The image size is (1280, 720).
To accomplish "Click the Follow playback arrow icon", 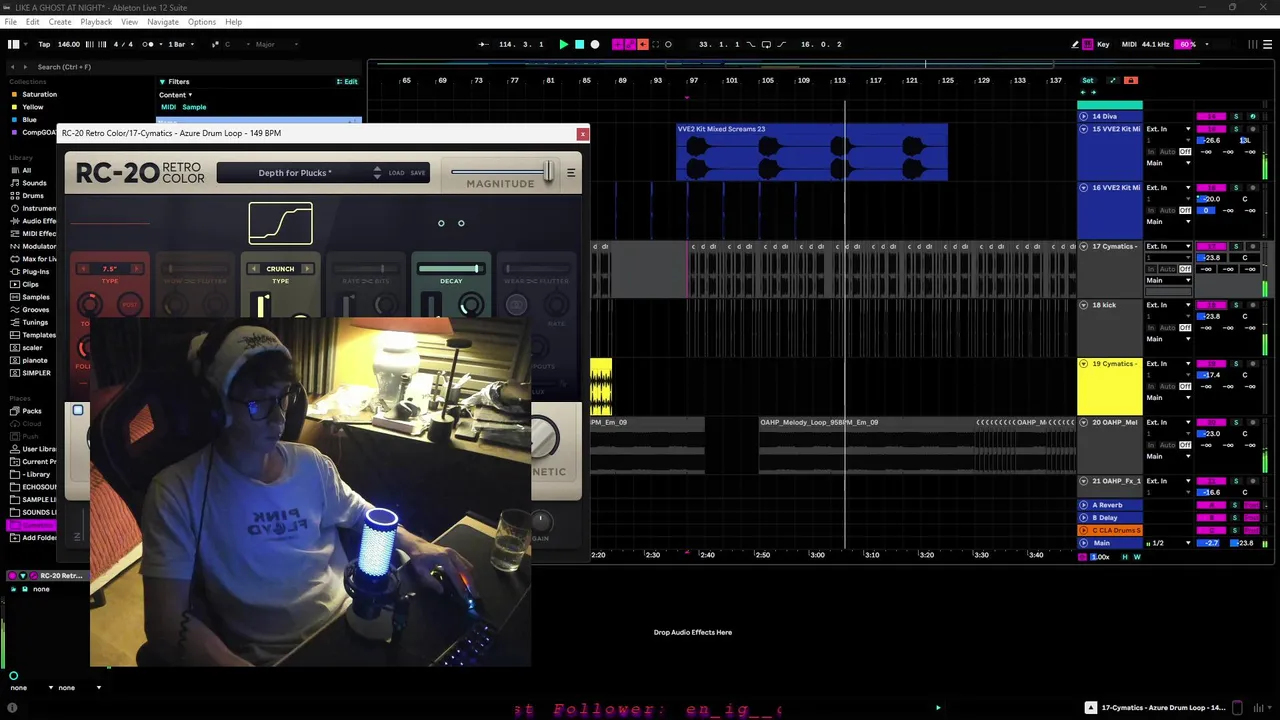I will pos(483,44).
